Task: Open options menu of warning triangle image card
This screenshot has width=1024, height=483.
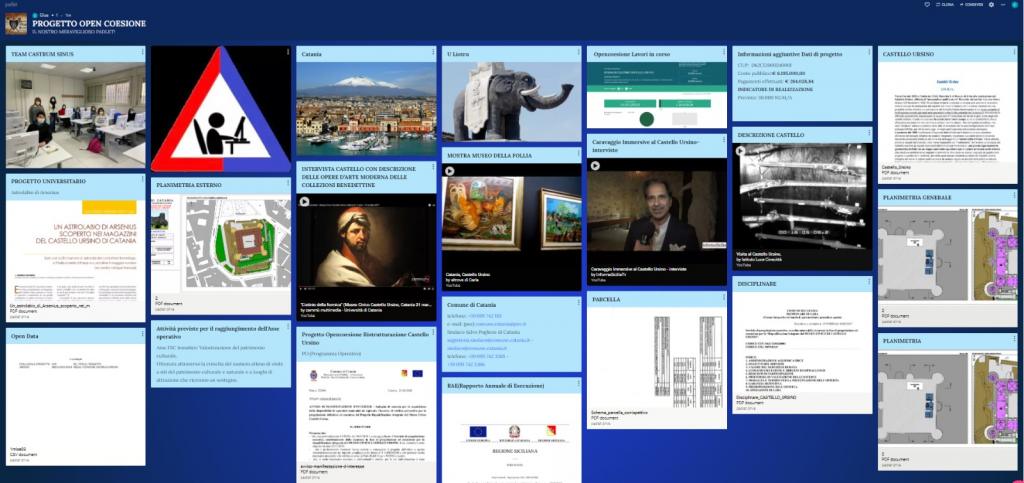Action: tap(287, 52)
